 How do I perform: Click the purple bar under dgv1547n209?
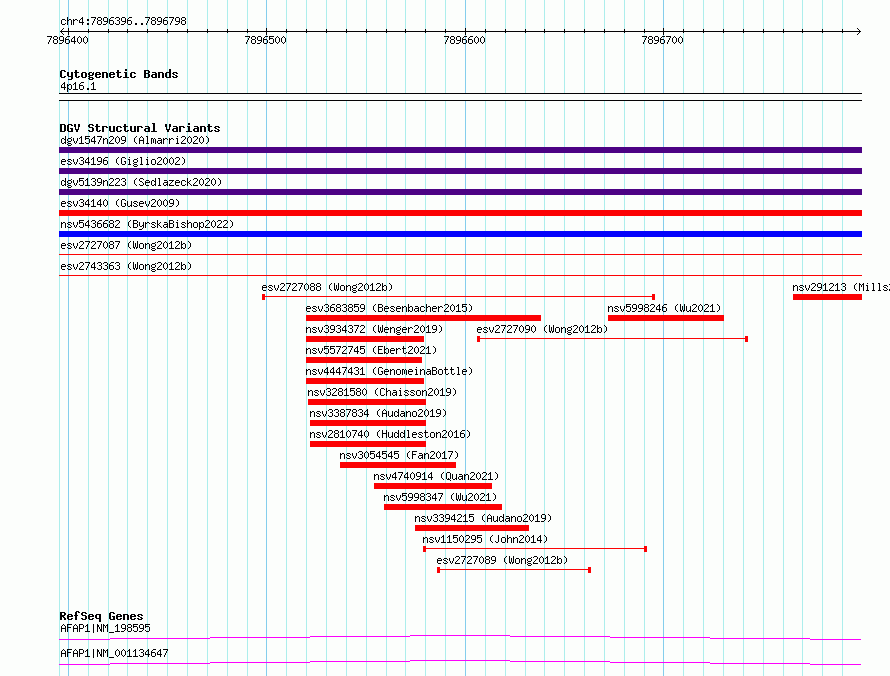460,150
